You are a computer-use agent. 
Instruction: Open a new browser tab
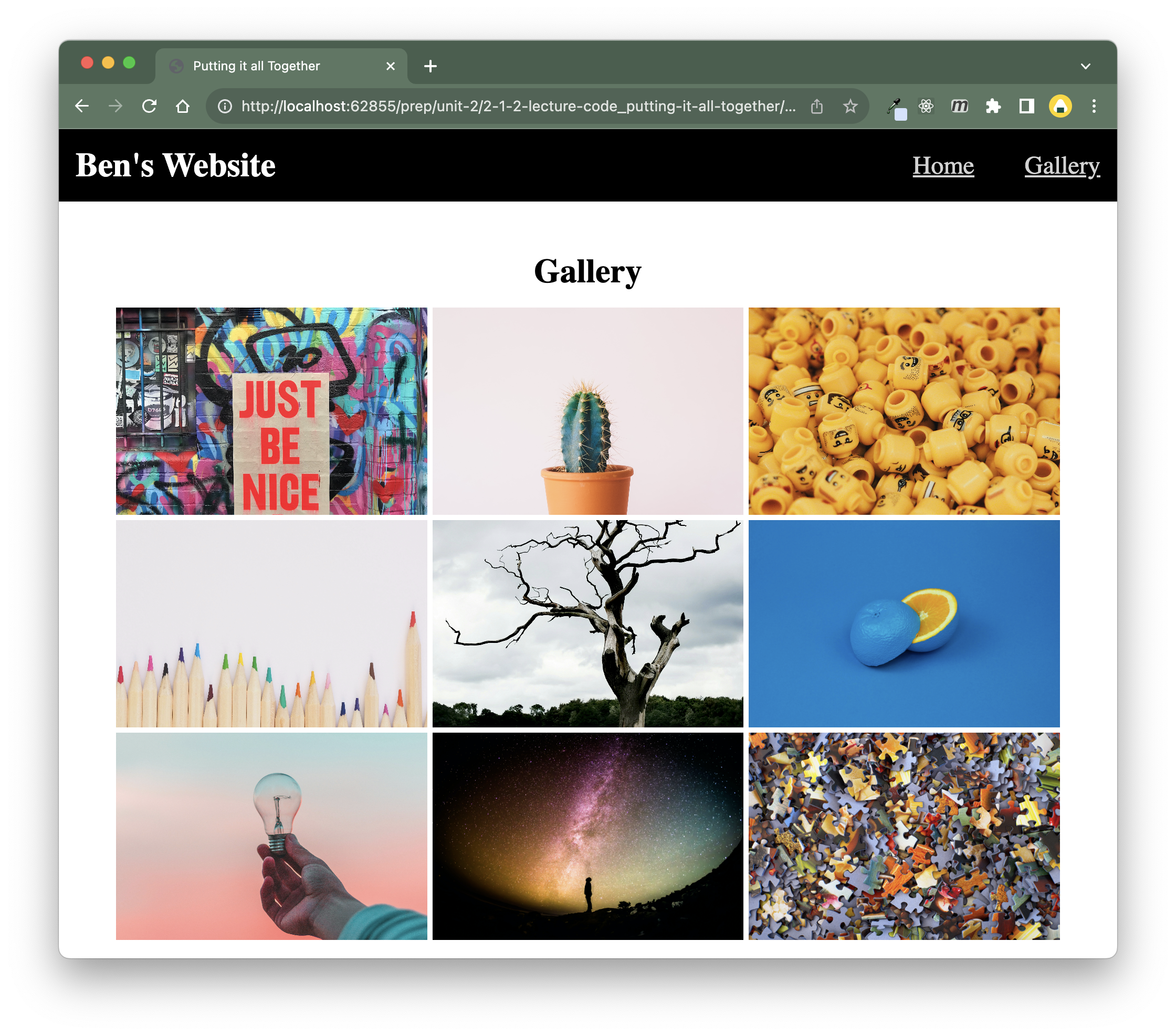tap(430, 66)
